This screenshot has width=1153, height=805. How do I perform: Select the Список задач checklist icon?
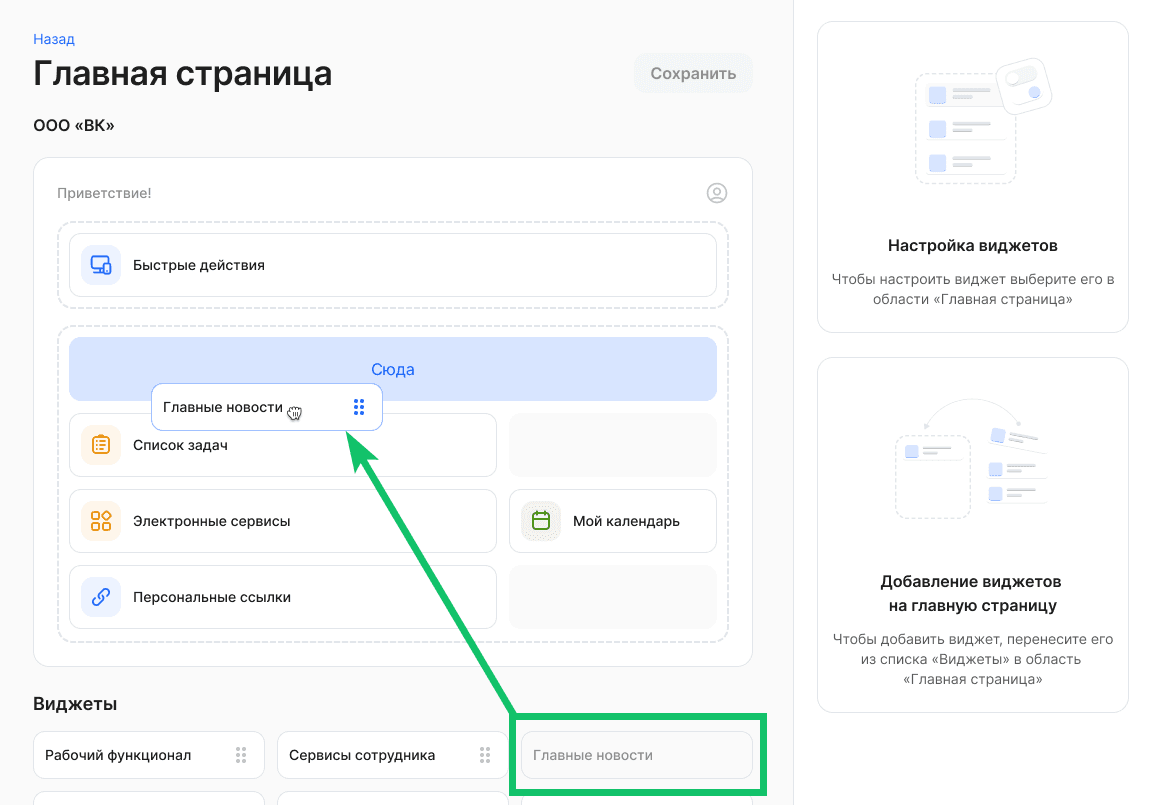(x=100, y=444)
